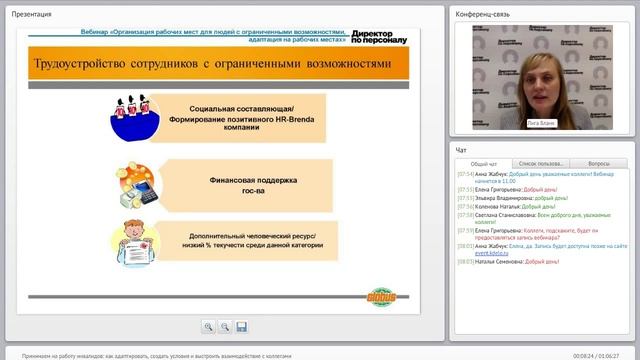Viewport: 640px width, 360px height.
Task: Open the Вопросы tab
Action: click(x=599, y=164)
